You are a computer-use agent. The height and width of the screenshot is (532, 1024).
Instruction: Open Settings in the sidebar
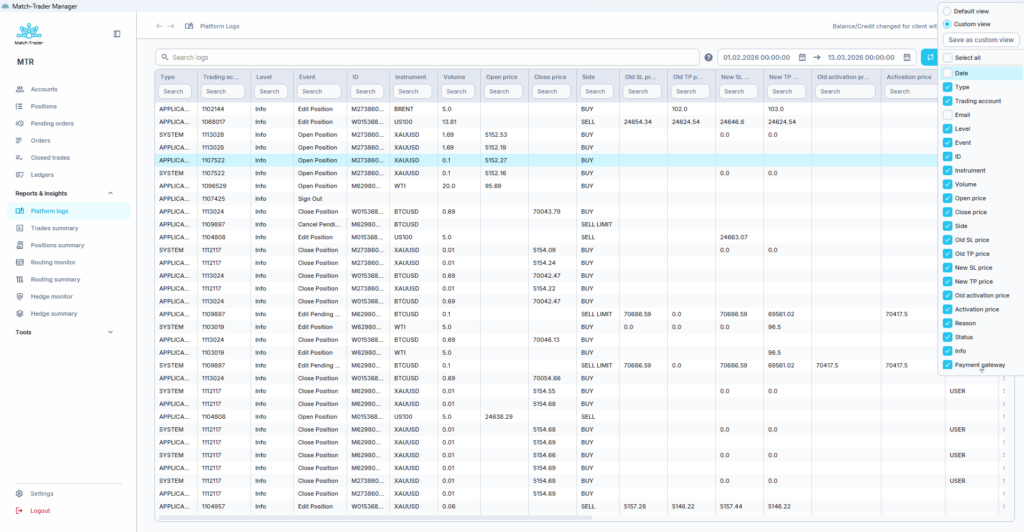42,494
